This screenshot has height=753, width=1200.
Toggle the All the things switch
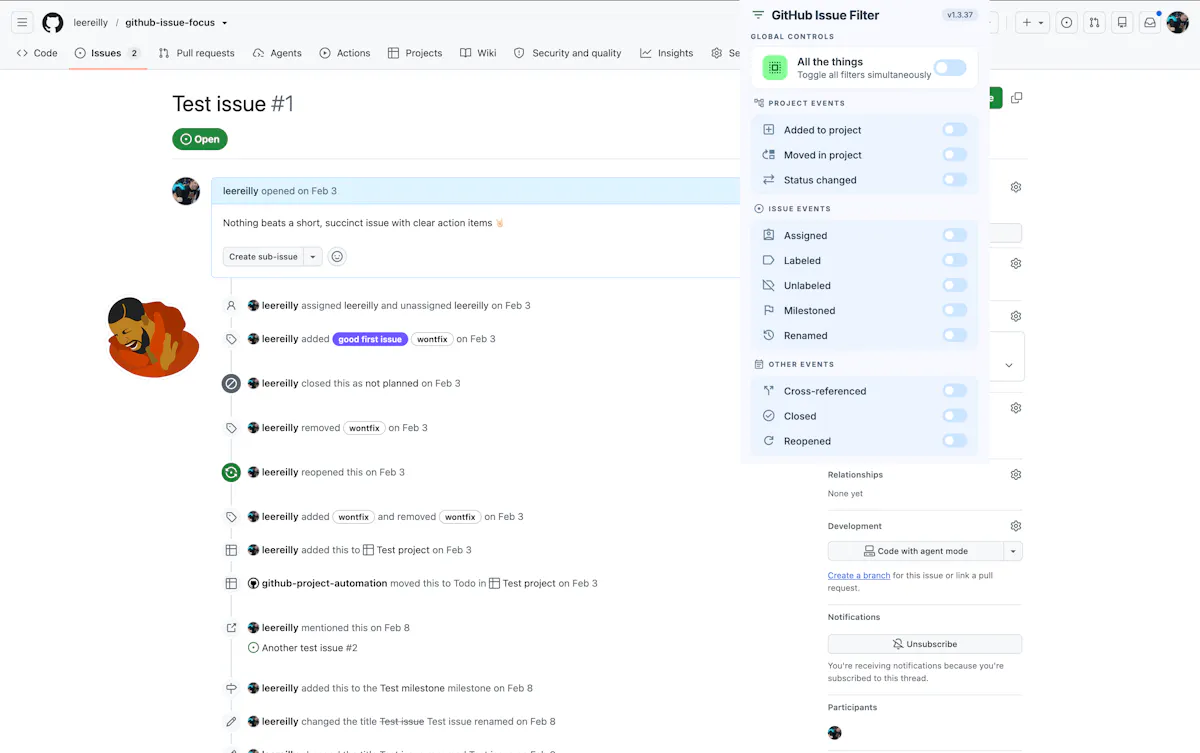[950, 68]
